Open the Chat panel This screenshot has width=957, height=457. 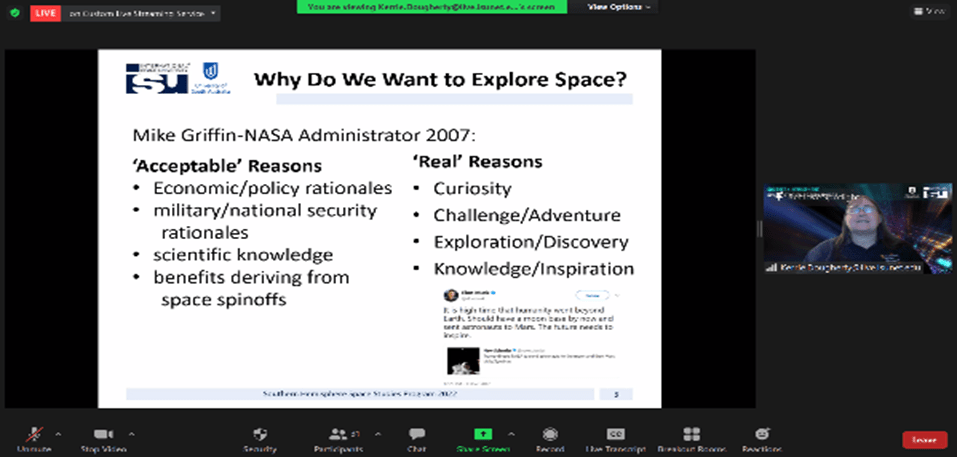[416, 434]
